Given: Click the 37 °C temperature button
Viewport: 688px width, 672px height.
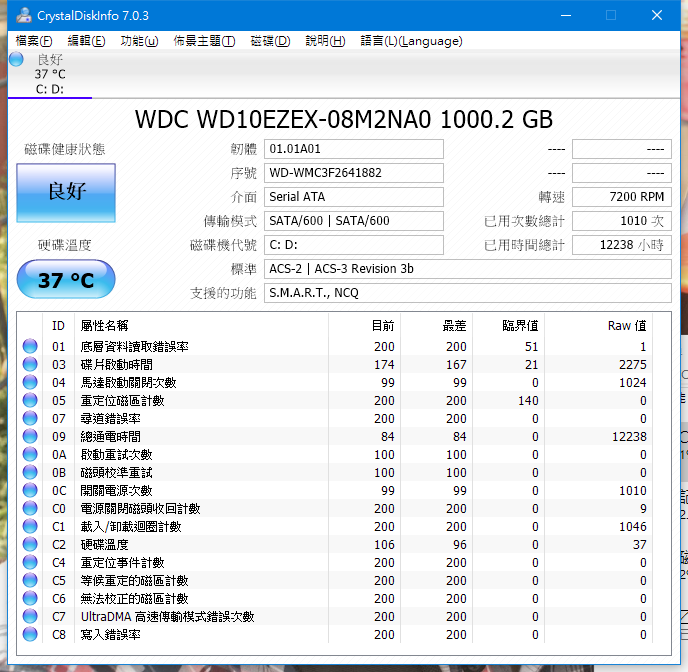Looking at the screenshot, I should 66,279.
